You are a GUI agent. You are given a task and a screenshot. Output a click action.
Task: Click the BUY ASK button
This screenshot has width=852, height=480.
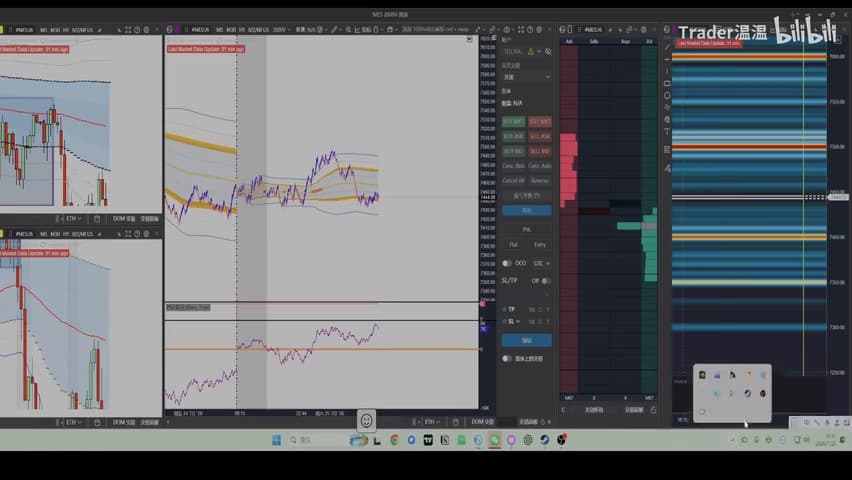click(x=513, y=136)
